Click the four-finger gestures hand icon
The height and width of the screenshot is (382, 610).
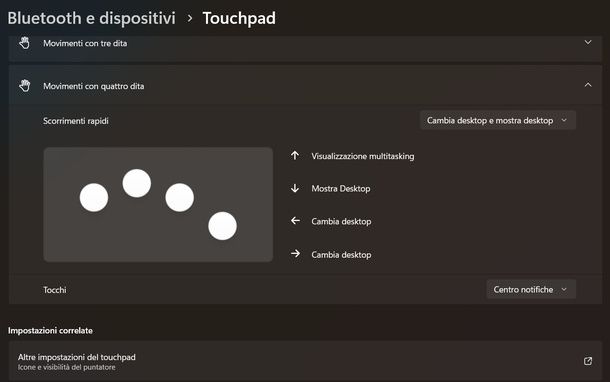25,86
